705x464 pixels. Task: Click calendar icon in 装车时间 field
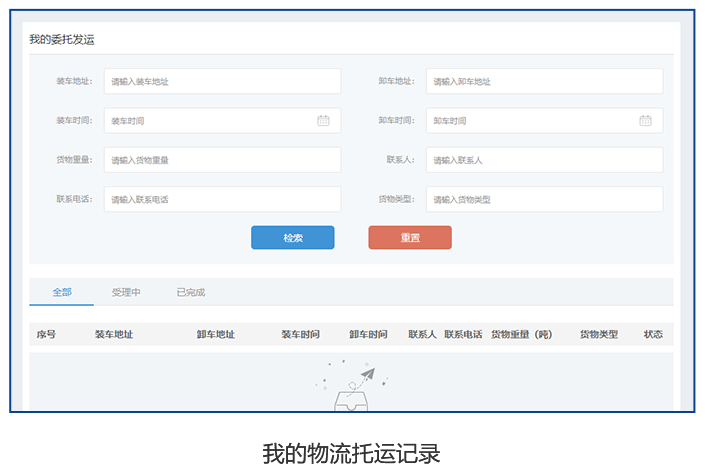coord(323,121)
